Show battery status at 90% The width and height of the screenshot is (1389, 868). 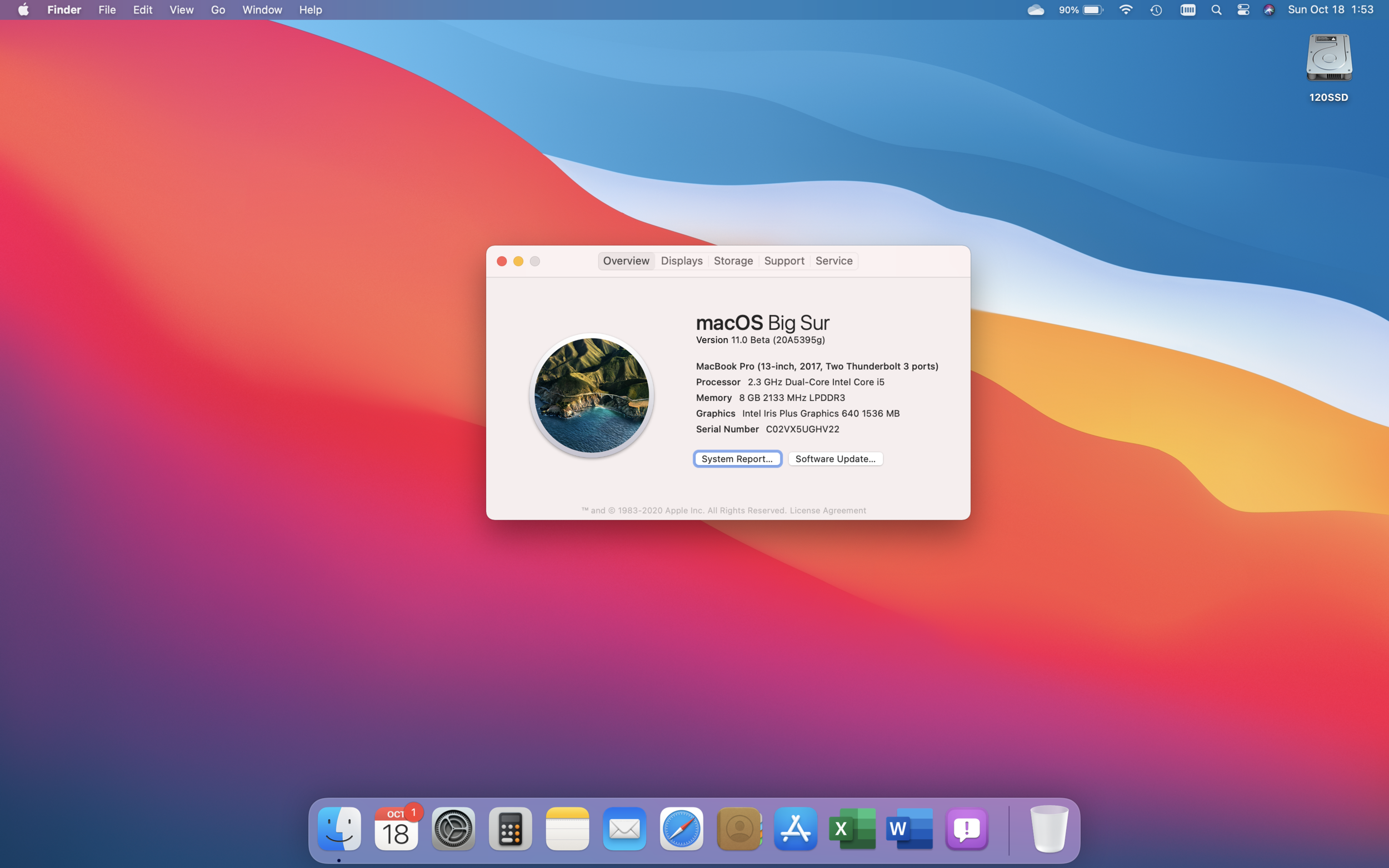coord(1081,10)
